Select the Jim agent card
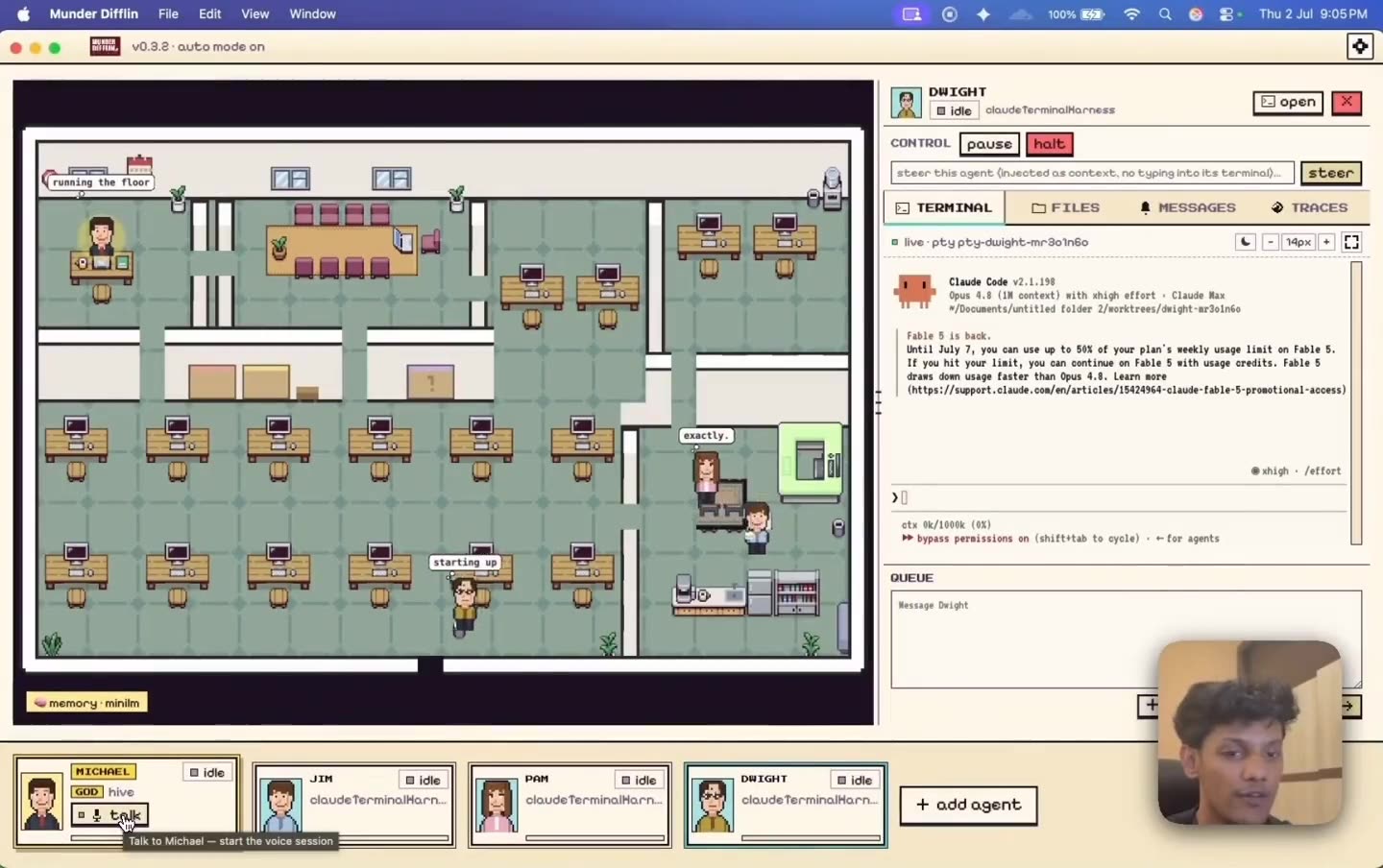Screen dimensions: 1383x868 point(353,805)
